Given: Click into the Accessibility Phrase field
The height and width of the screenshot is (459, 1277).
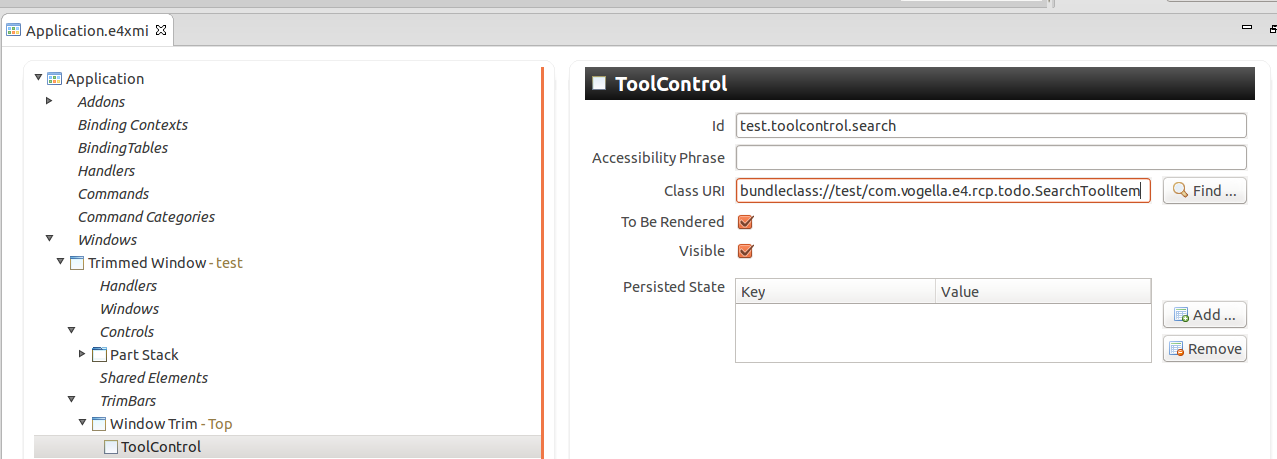Looking at the screenshot, I should pos(991,158).
